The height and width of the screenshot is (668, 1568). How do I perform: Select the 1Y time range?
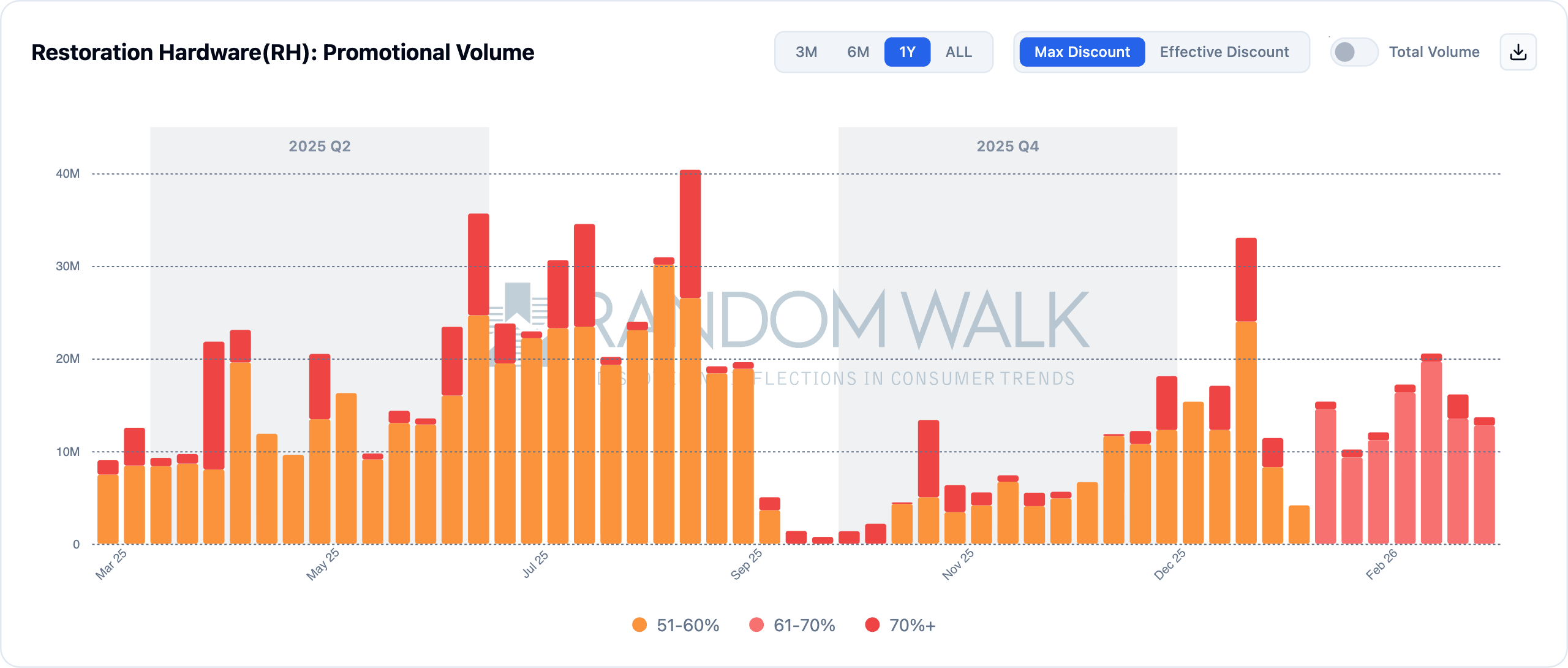[907, 52]
